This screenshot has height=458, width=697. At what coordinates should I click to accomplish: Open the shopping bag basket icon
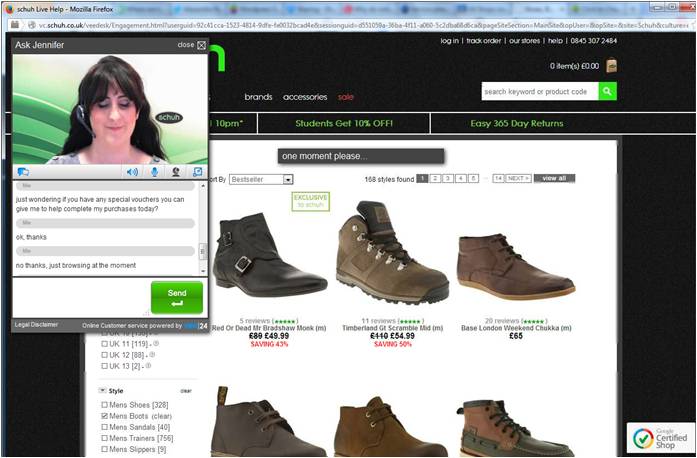pos(612,66)
